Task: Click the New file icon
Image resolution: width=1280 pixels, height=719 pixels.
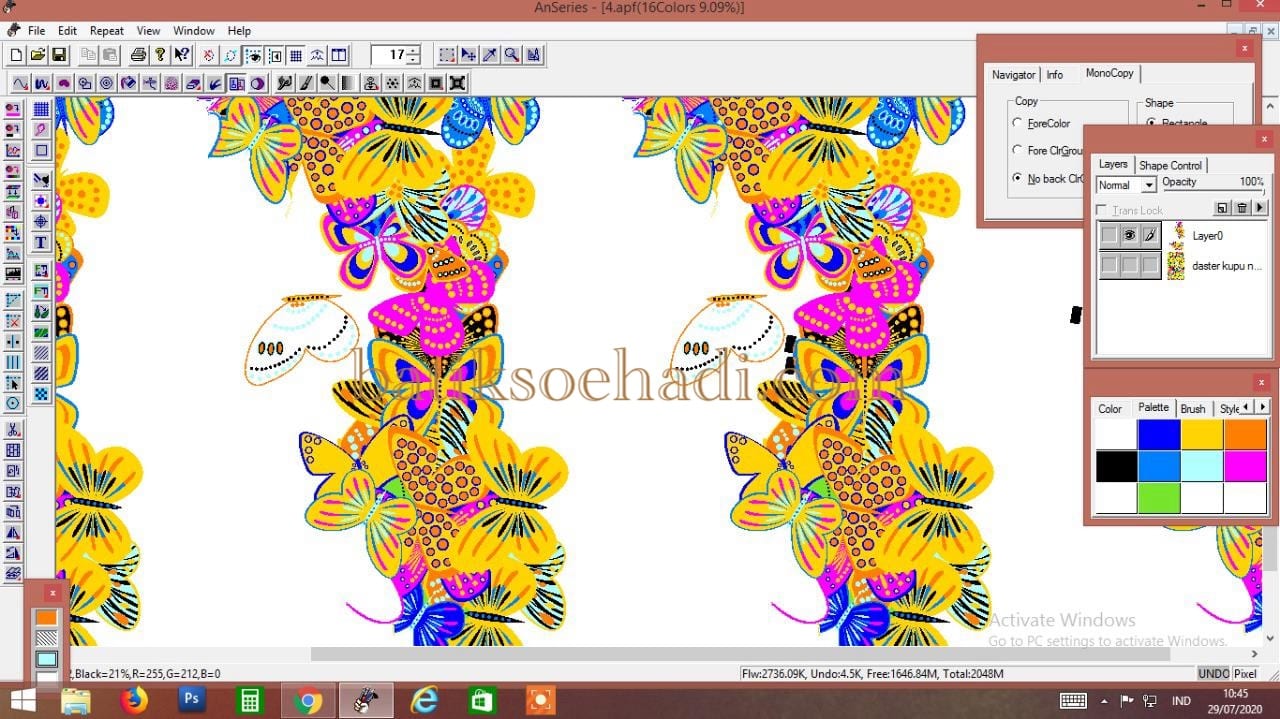Action: pos(16,55)
